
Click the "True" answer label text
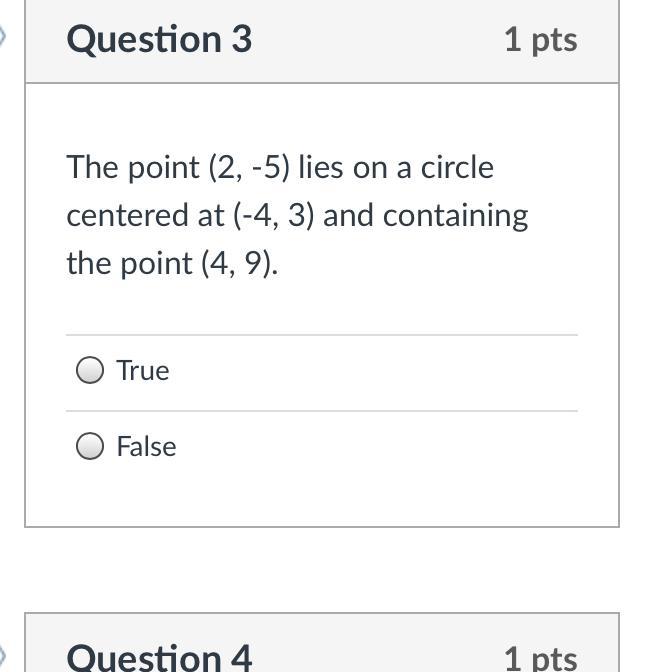pyautogui.click(x=142, y=371)
